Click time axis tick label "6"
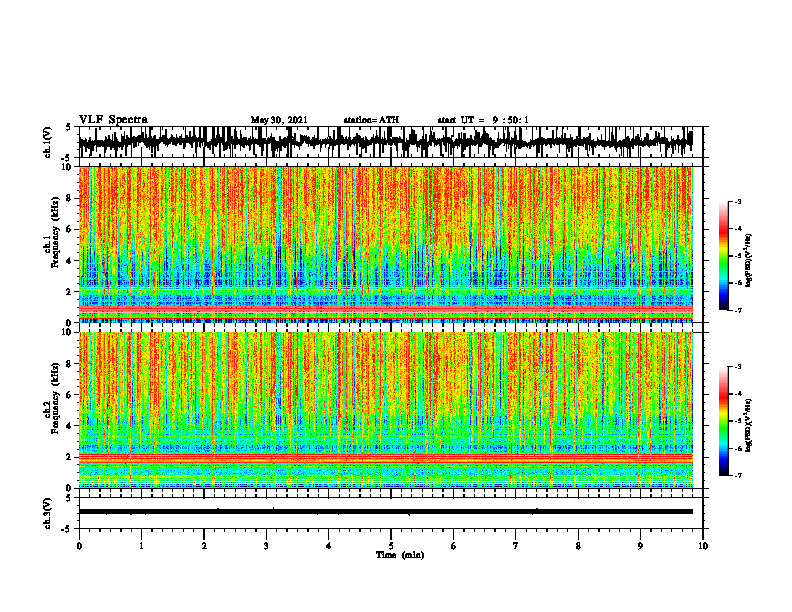This screenshot has width=792, height=612. [454, 546]
